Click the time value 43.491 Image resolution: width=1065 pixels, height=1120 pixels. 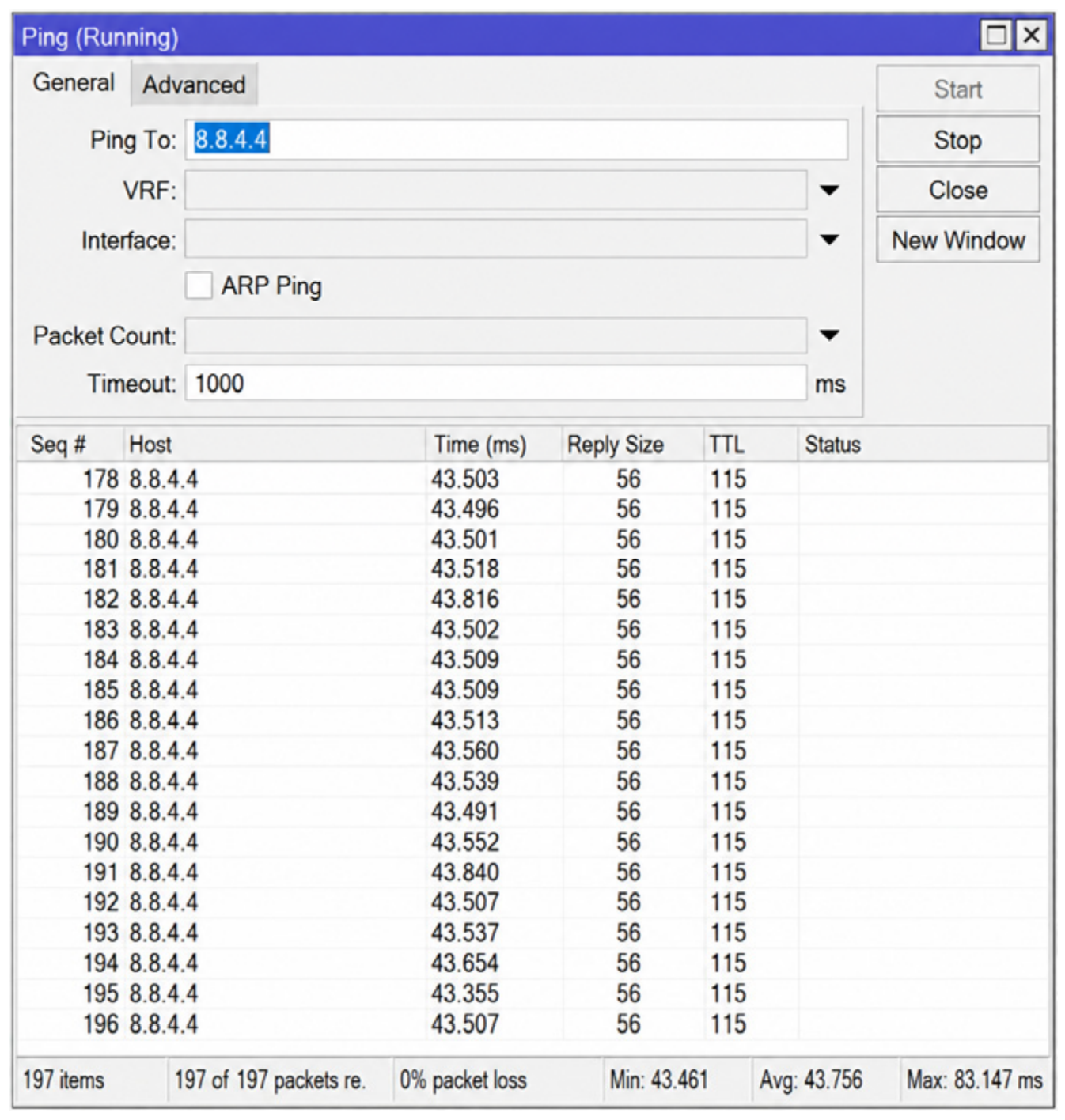pos(465,812)
